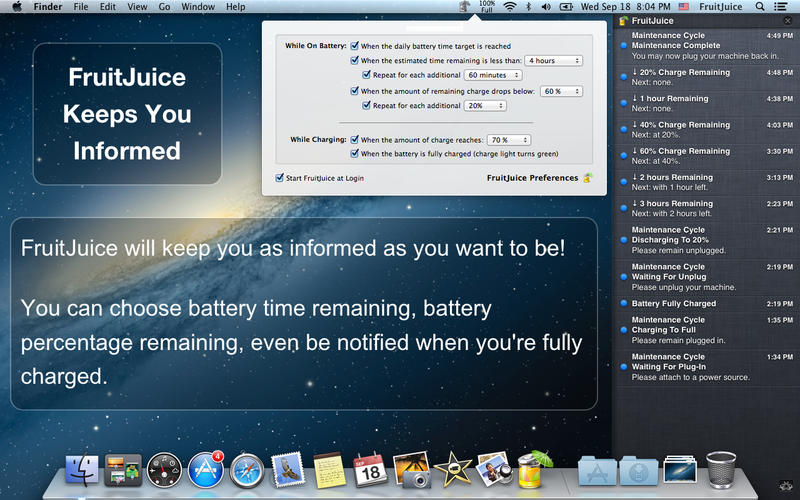Toggle Start FruitJuice at Login
This screenshot has width=800, height=500.
pyautogui.click(x=279, y=178)
